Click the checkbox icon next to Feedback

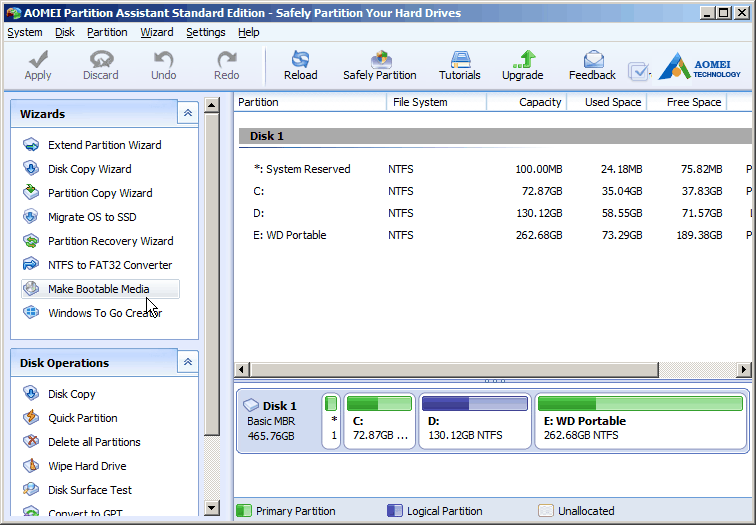pos(639,71)
